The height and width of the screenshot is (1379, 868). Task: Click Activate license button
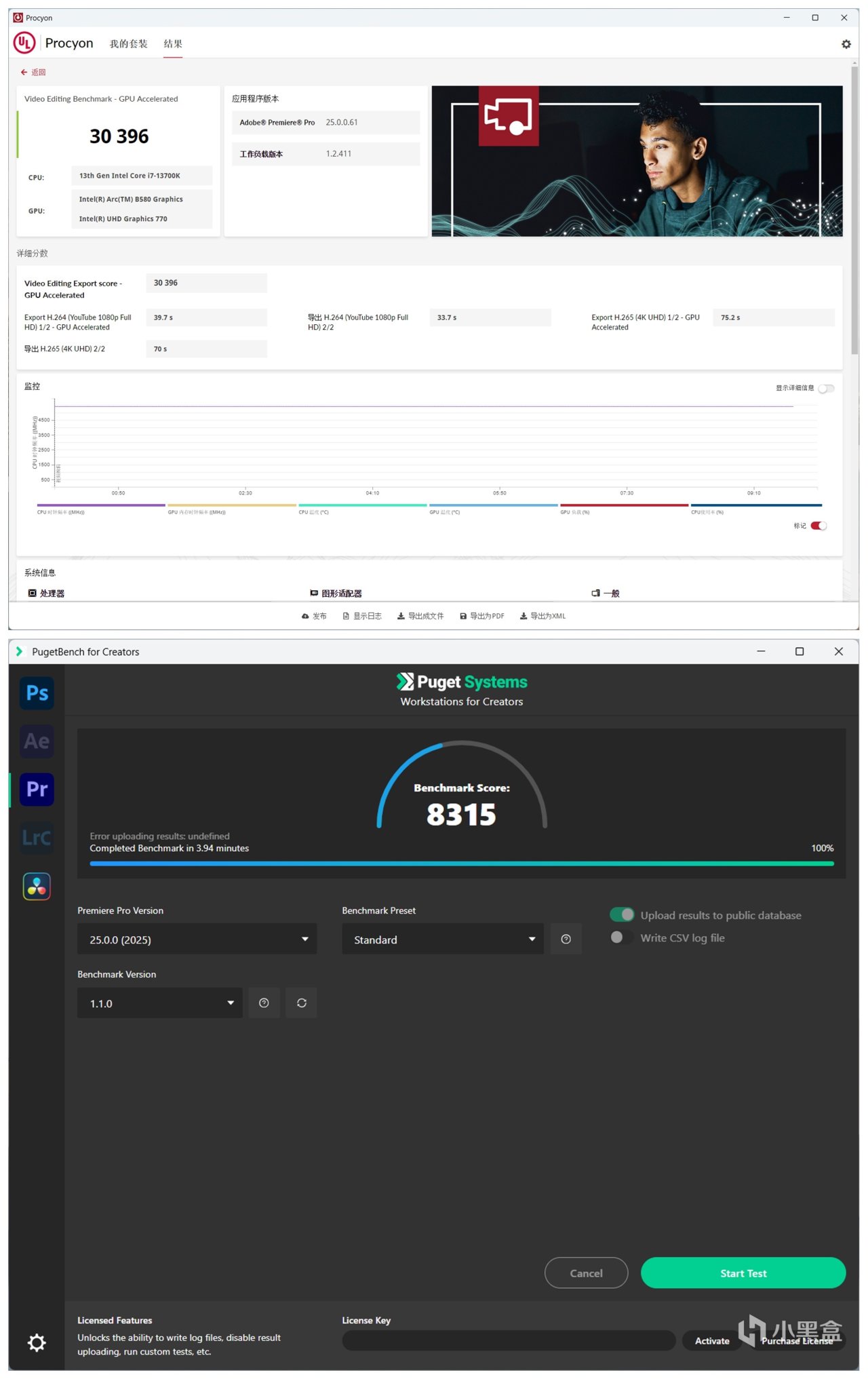click(712, 1340)
